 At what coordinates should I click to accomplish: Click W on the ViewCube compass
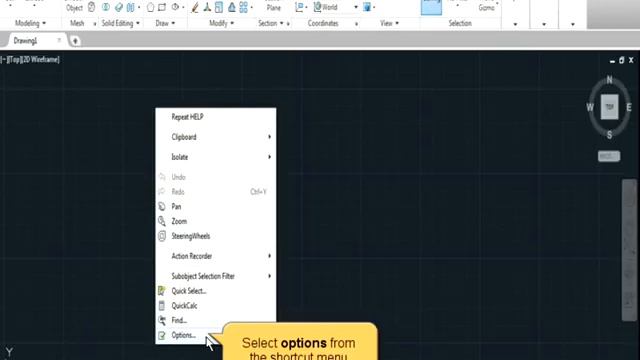[x=590, y=107]
